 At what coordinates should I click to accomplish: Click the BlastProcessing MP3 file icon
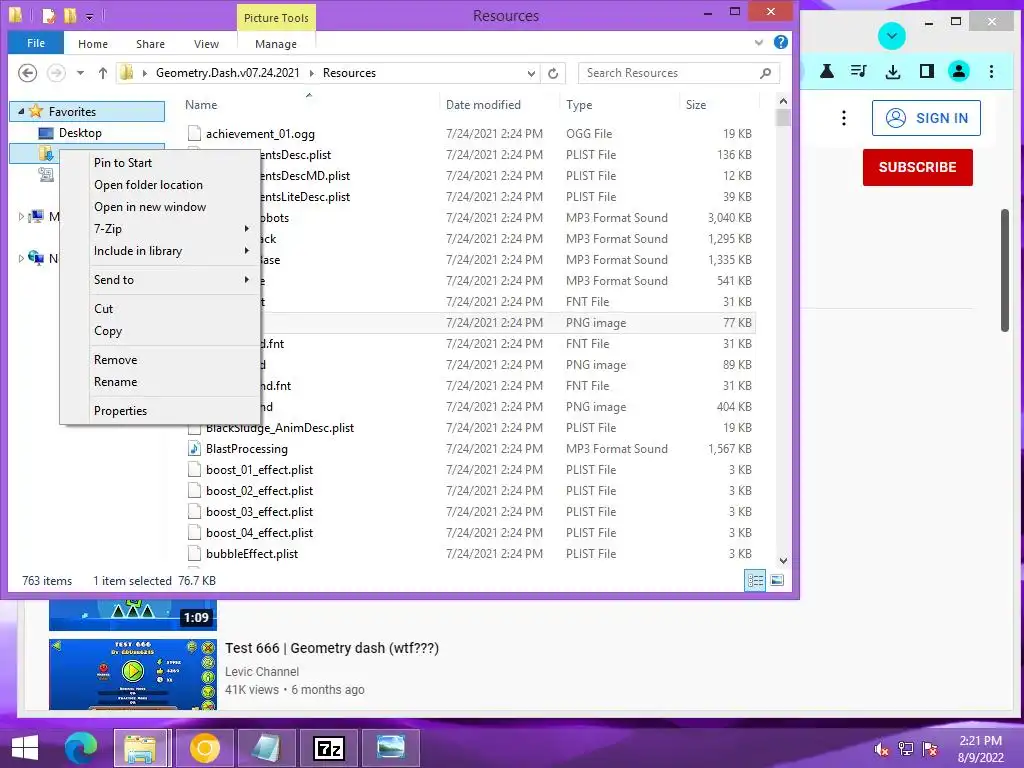coord(194,449)
